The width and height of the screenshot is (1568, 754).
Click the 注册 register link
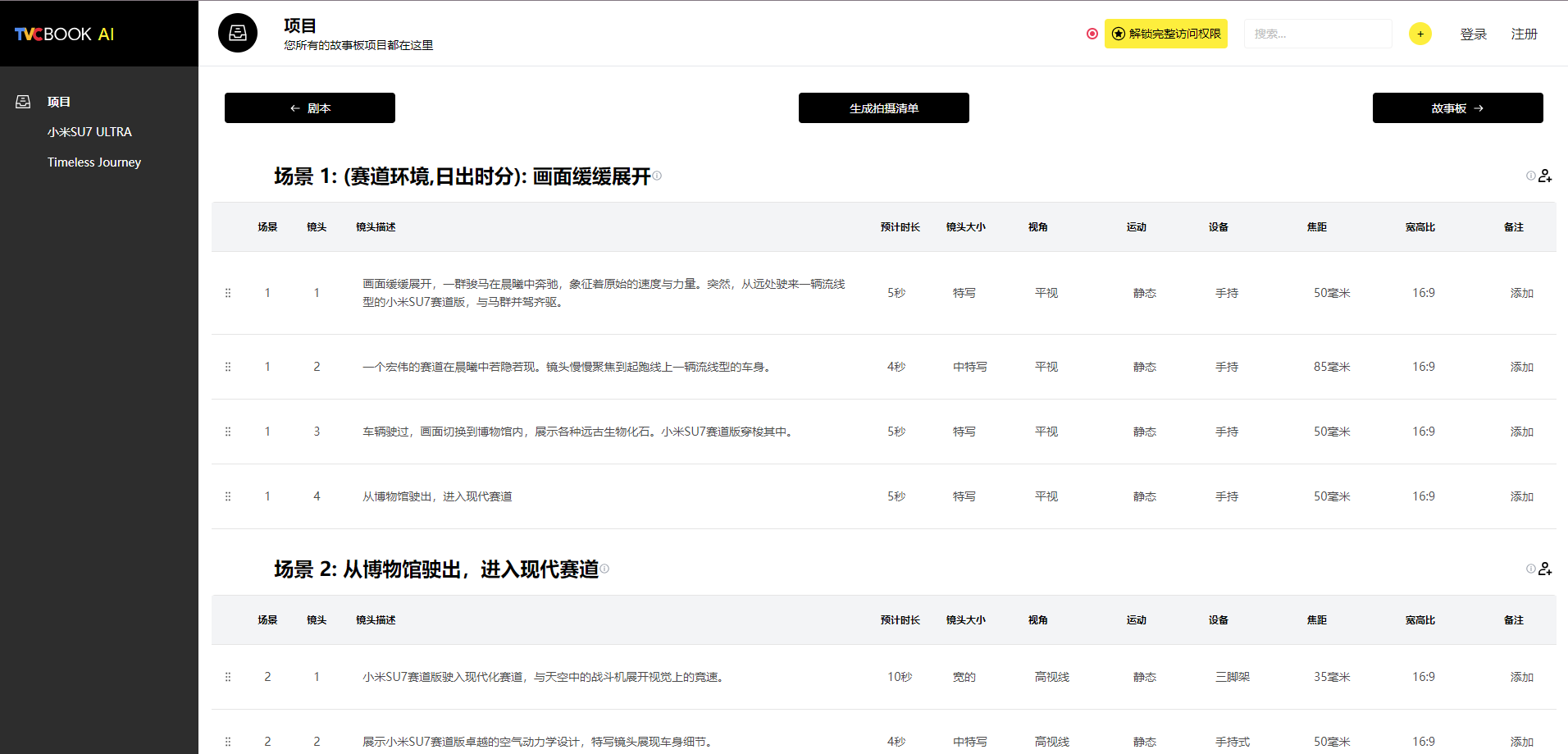1525,34
